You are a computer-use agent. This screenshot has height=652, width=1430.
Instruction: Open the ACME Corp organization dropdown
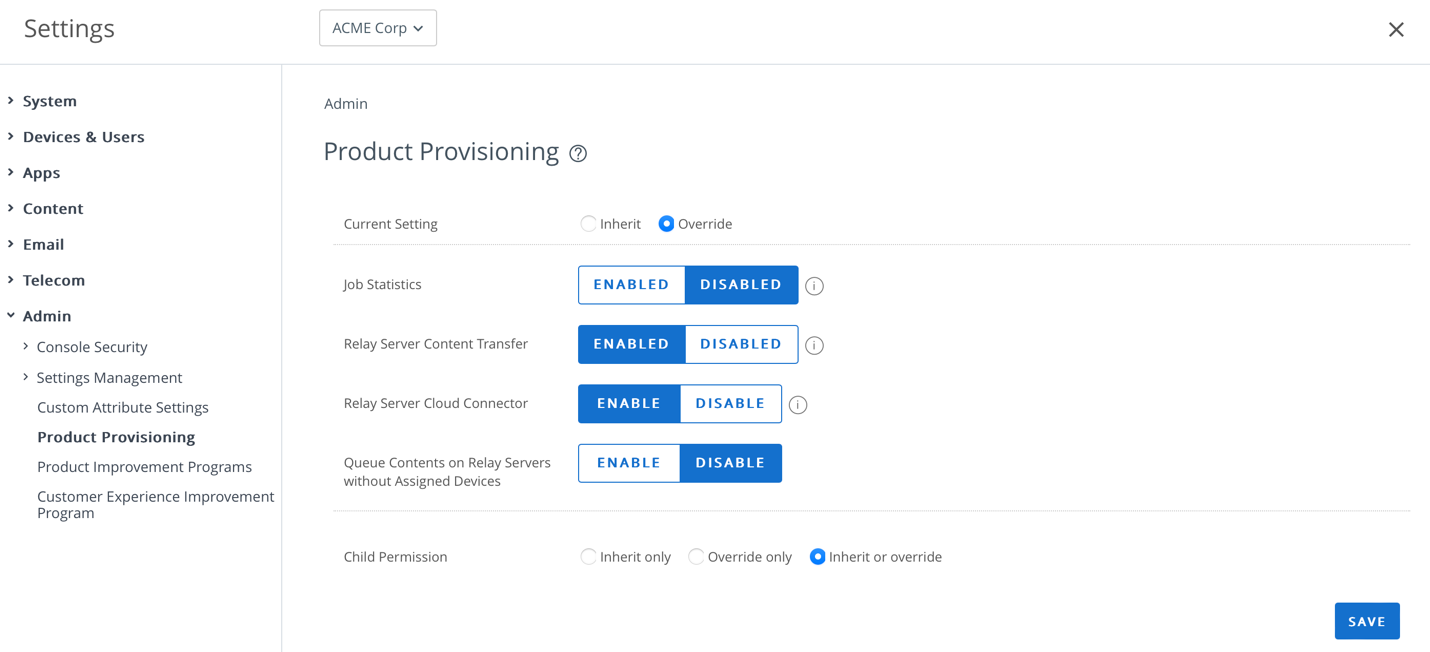(x=378, y=28)
